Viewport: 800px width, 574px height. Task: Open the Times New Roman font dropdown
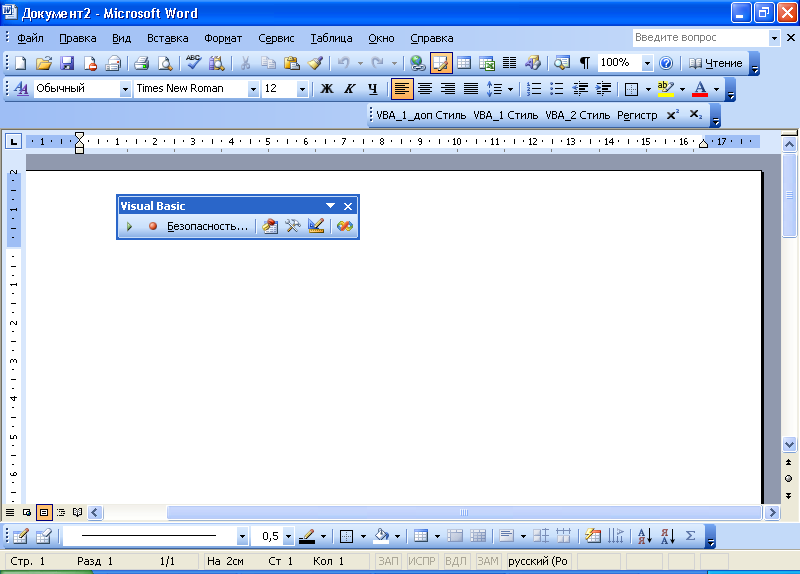pyautogui.click(x=253, y=89)
